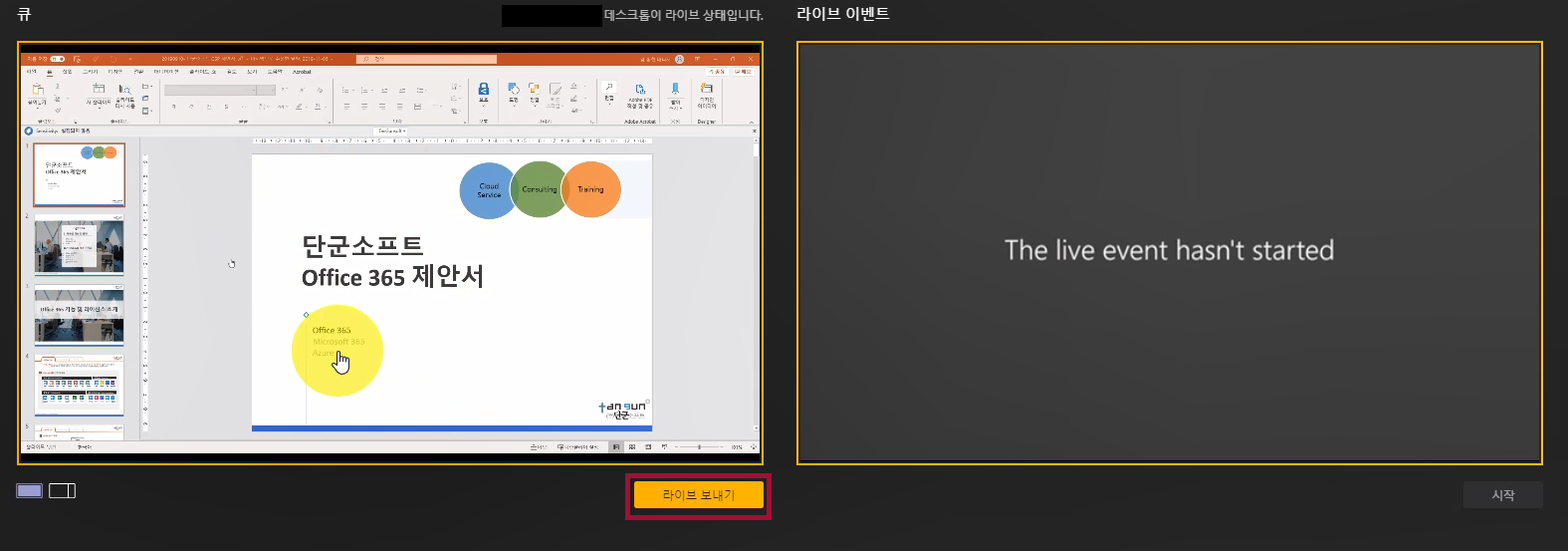
Task: Click the Quick Styles icon
Action: pyautogui.click(x=556, y=90)
